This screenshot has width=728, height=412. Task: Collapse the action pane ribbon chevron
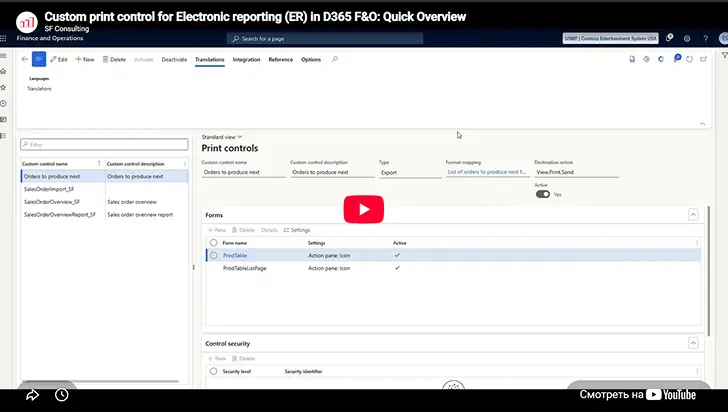click(x=702, y=124)
